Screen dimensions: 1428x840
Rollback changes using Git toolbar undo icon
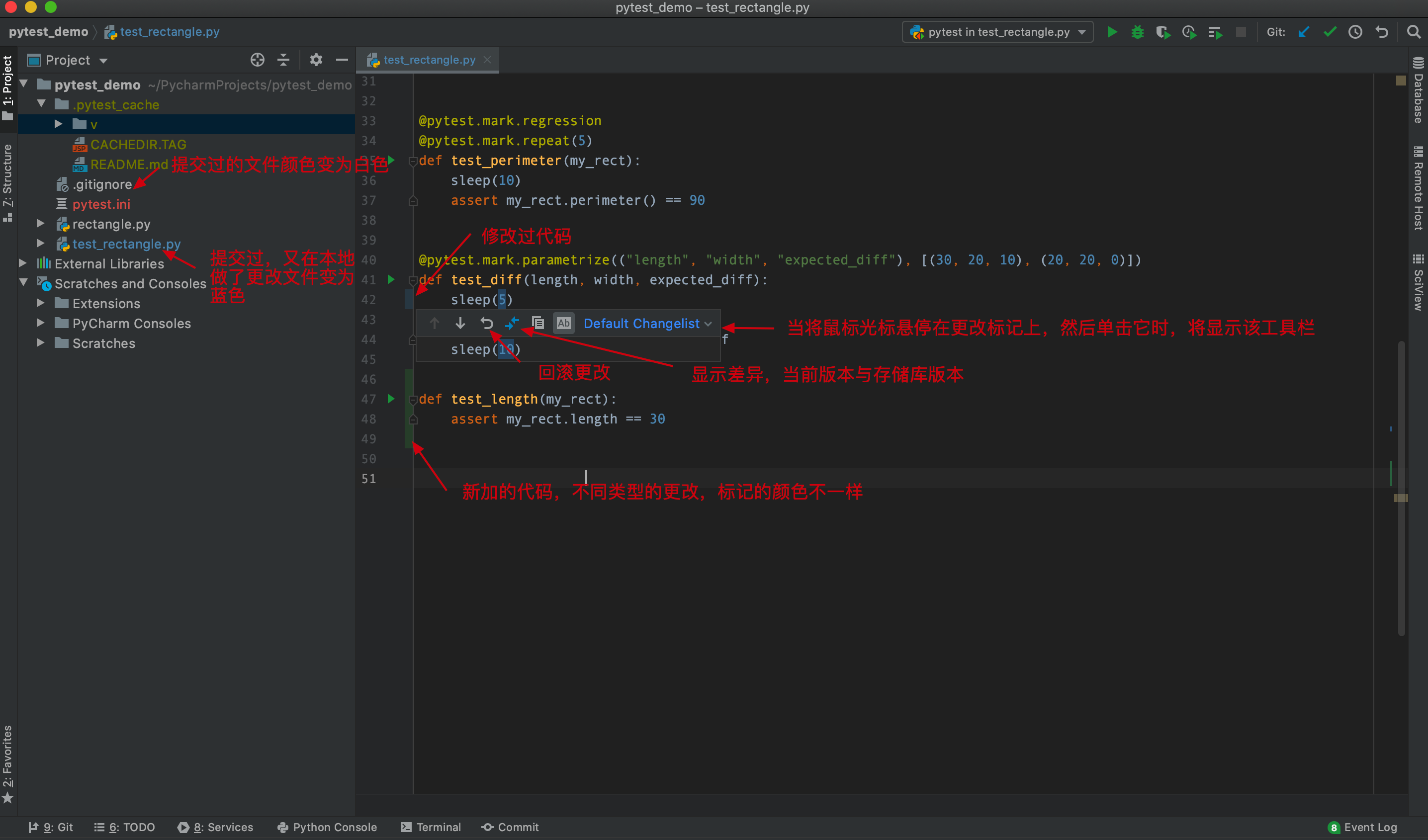point(1382,32)
